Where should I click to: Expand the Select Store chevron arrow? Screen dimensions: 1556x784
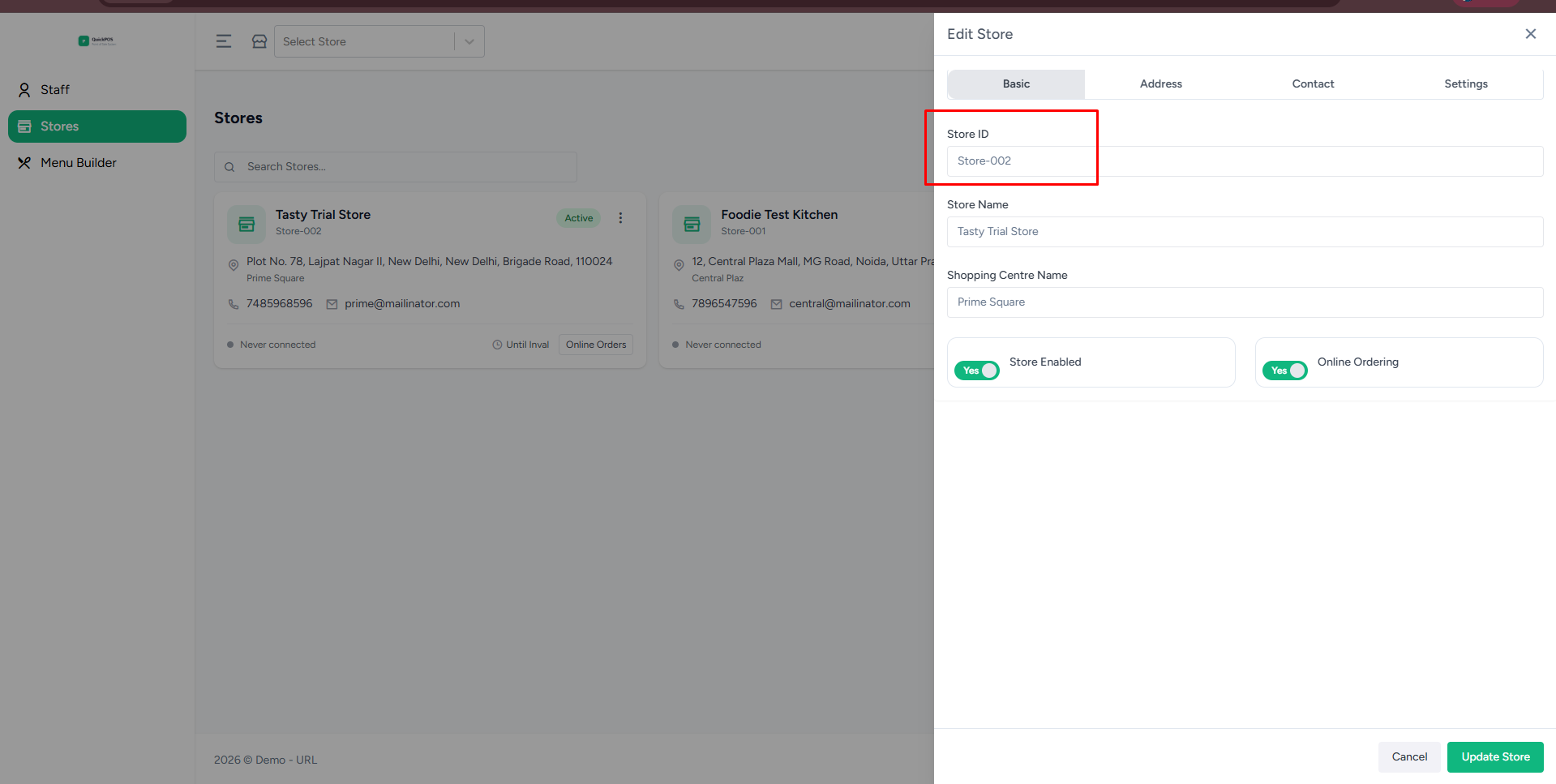pos(469,41)
